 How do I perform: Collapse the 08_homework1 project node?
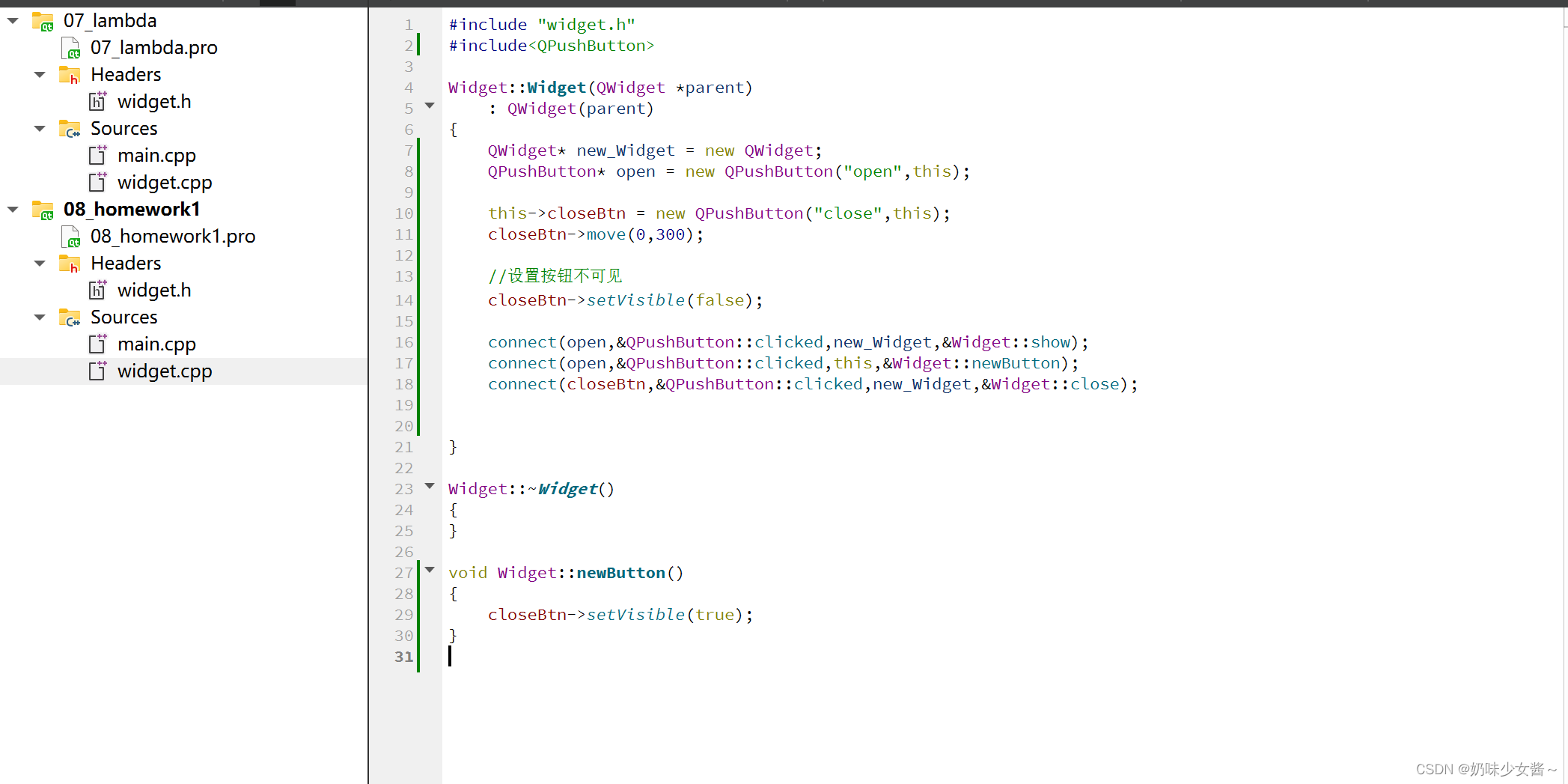click(x=13, y=210)
